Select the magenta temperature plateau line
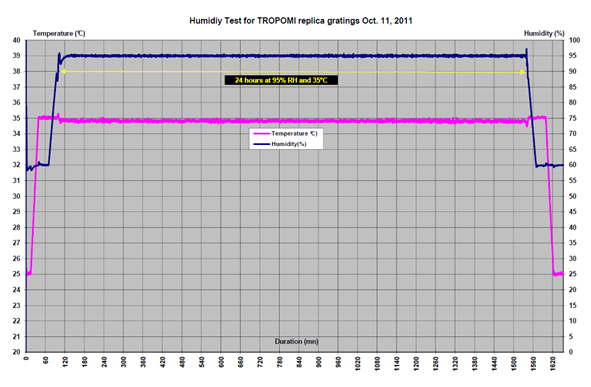The image size is (591, 387). pos(294,121)
